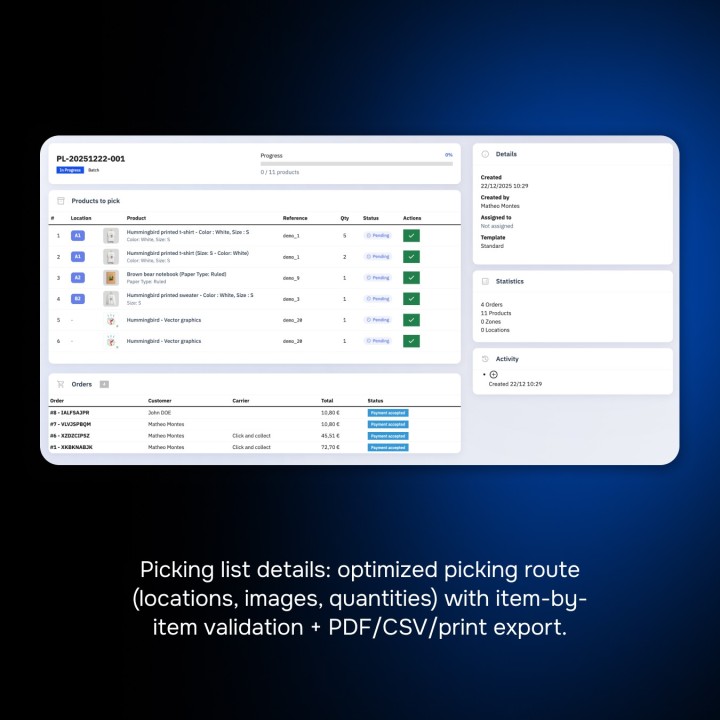Validate the Hummingbird printed sweater row
Viewport: 720px width, 720px height.
[x=411, y=299]
